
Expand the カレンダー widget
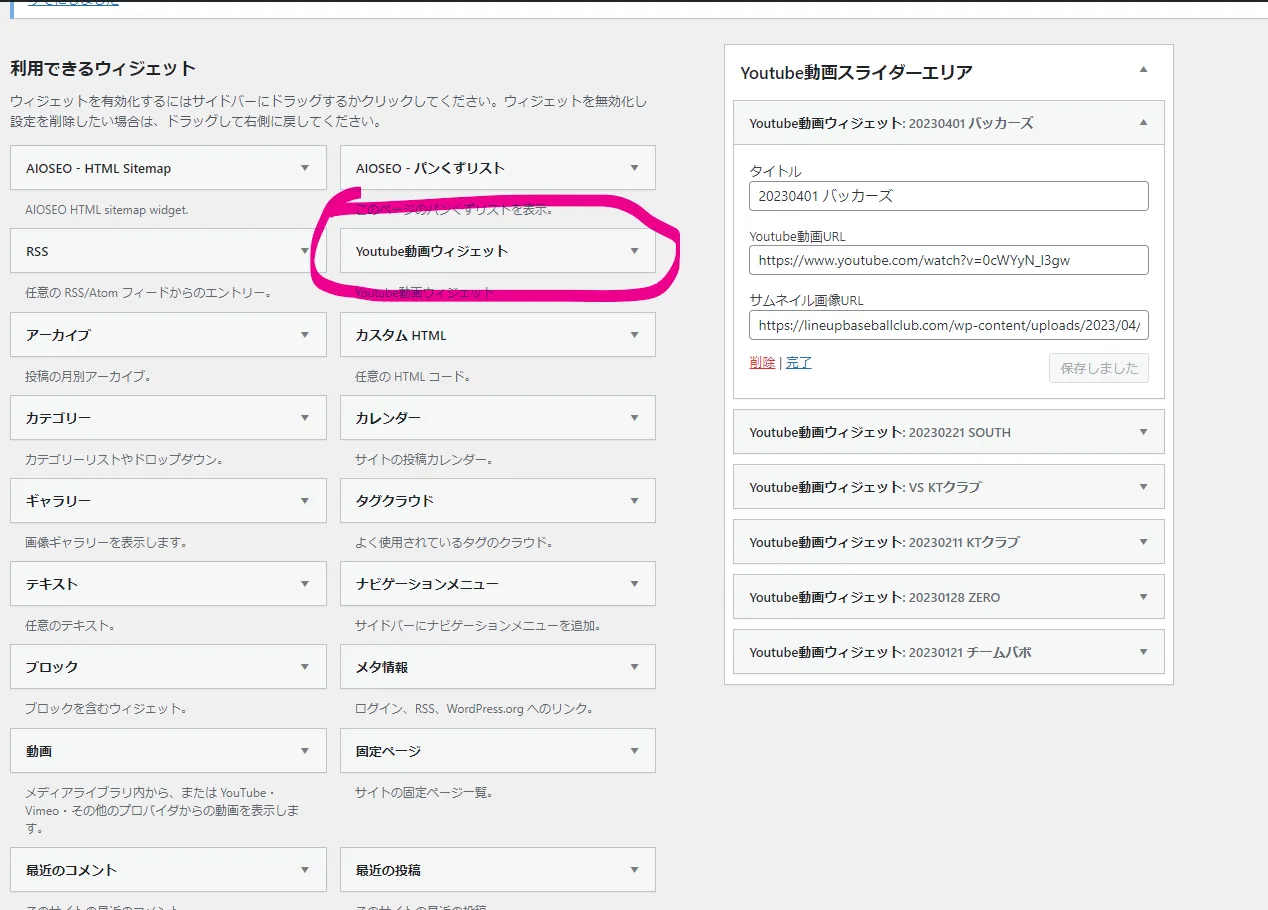634,418
